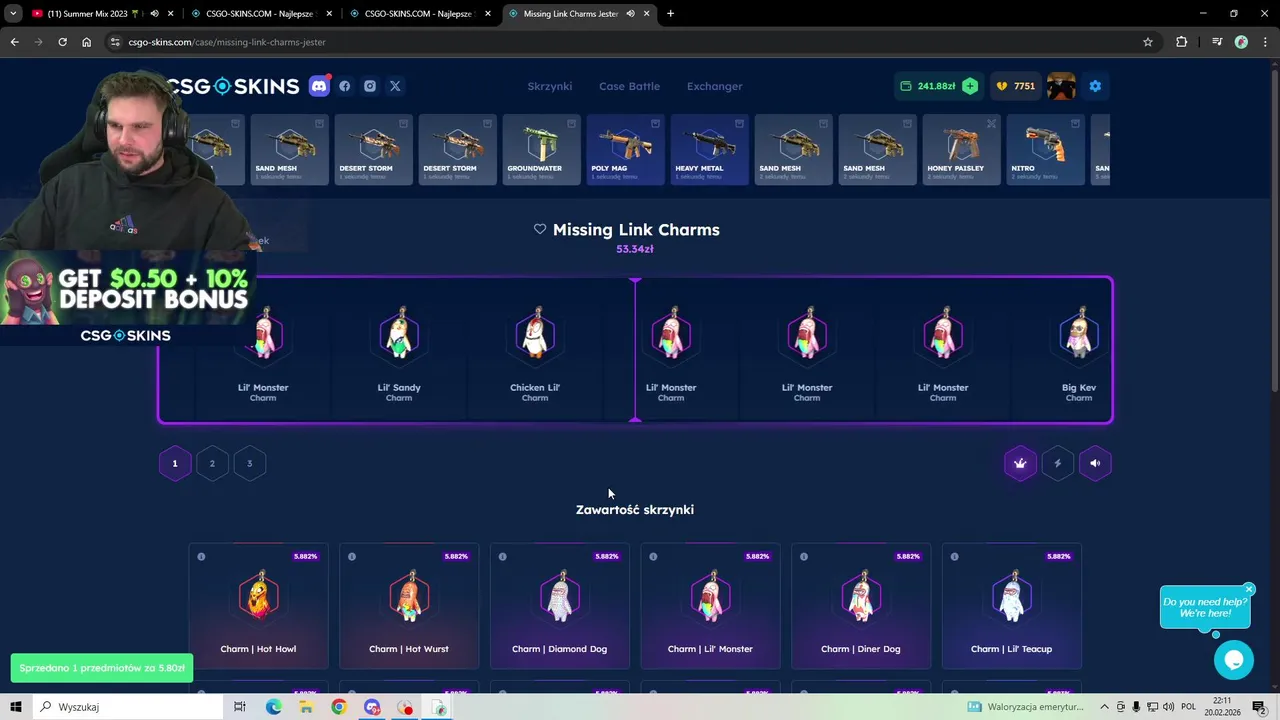1280x720 pixels.
Task: Favorite the case with heart icon
Action: click(540, 229)
